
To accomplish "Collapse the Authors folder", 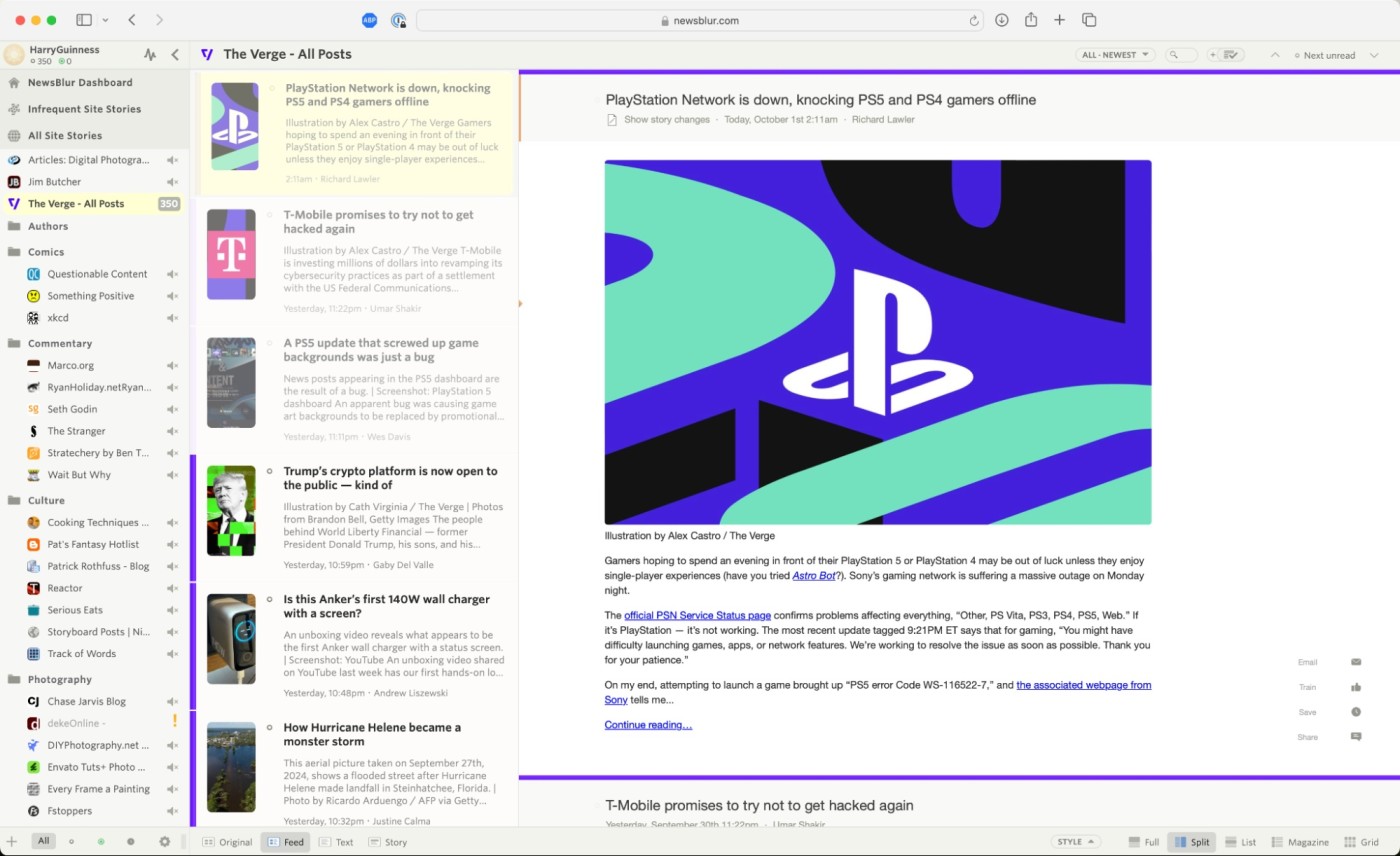I will [14, 226].
